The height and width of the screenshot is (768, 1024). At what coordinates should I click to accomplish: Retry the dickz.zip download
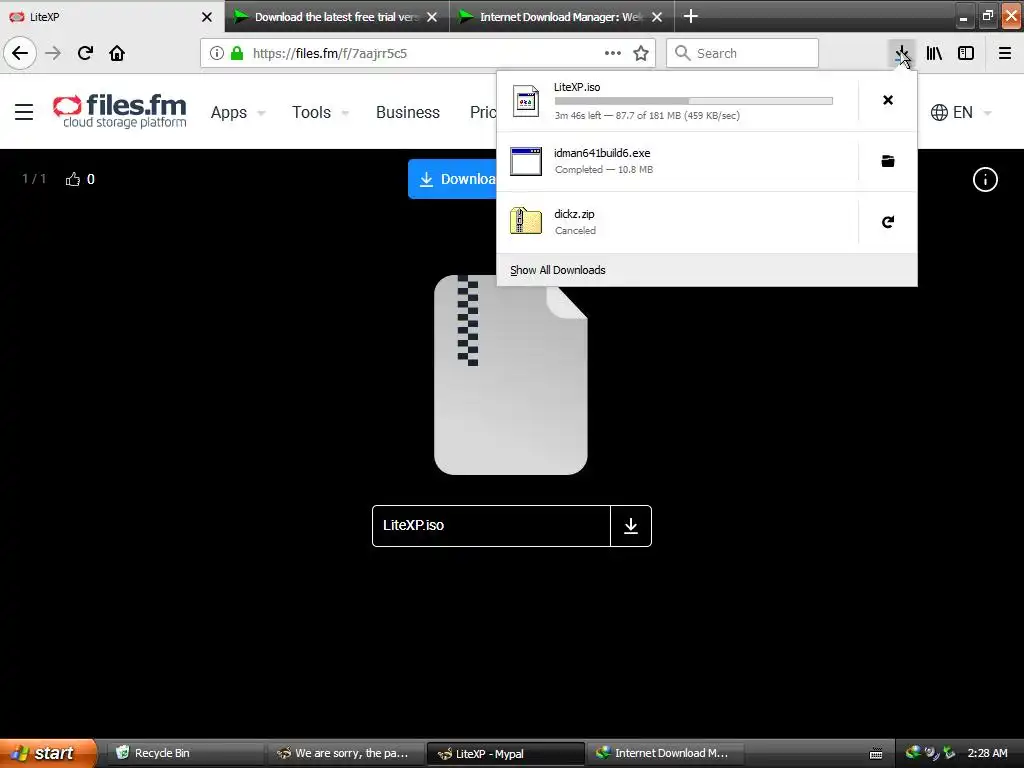[888, 222]
